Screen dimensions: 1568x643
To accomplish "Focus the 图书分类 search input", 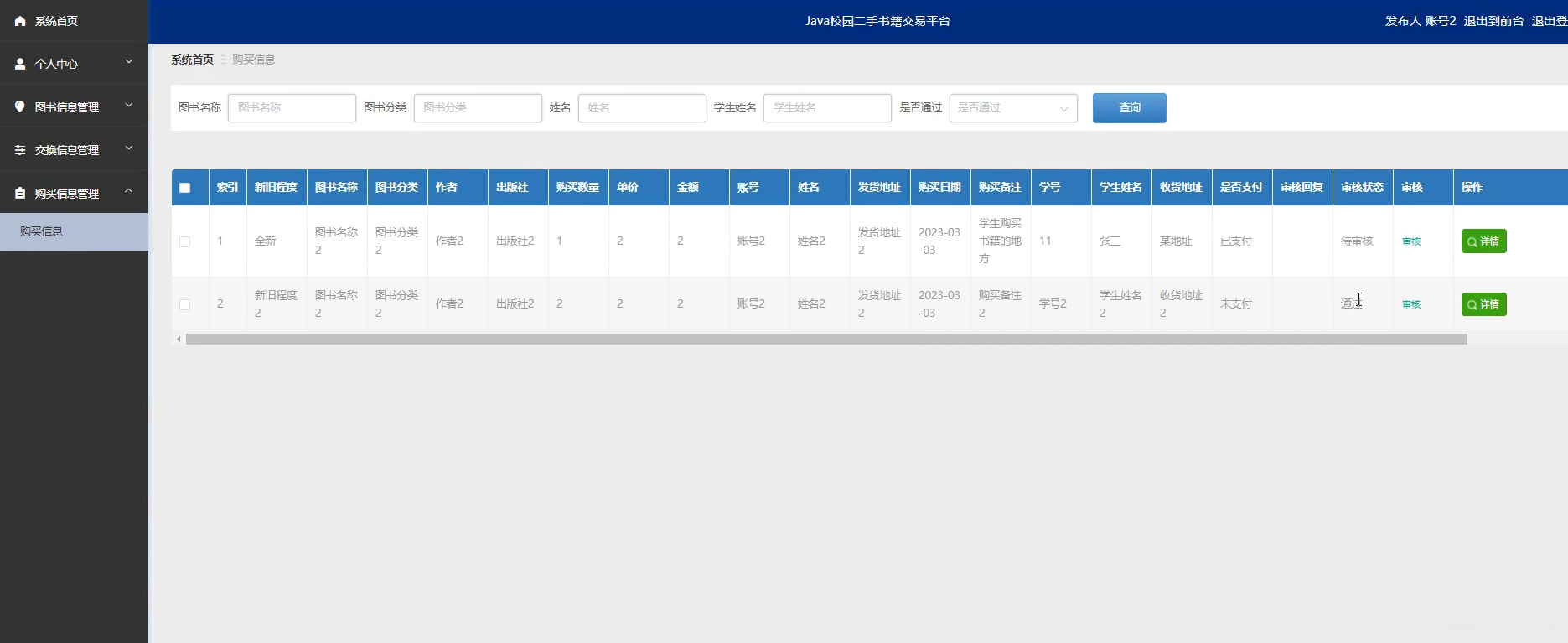I will (x=478, y=108).
